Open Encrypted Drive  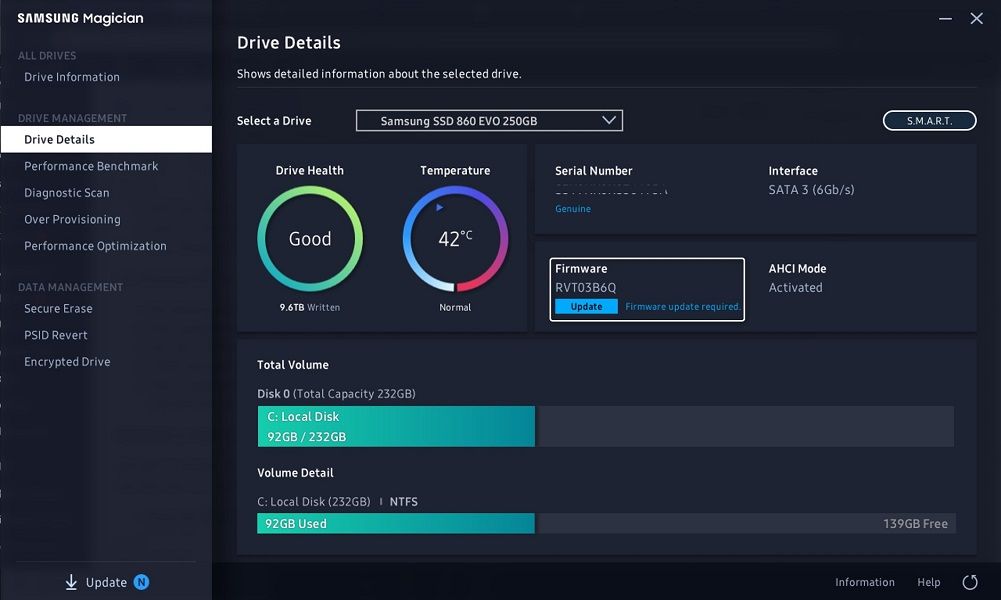point(68,361)
